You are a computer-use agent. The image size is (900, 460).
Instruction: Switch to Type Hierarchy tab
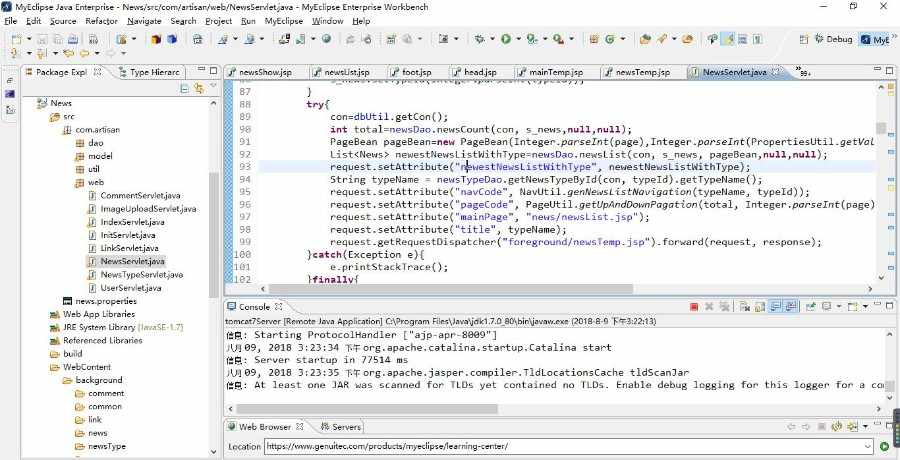pos(148,72)
